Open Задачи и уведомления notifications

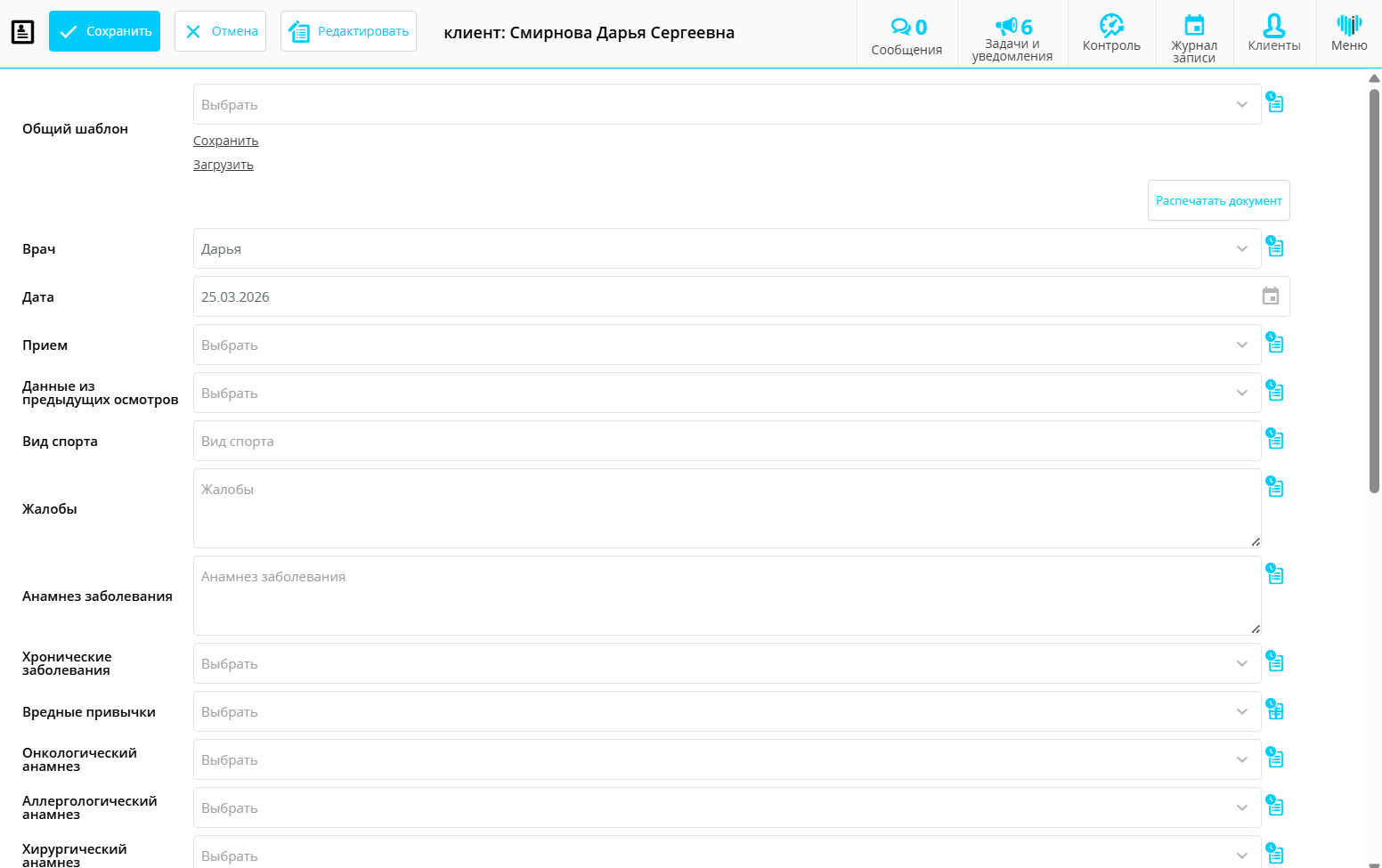(x=1012, y=35)
